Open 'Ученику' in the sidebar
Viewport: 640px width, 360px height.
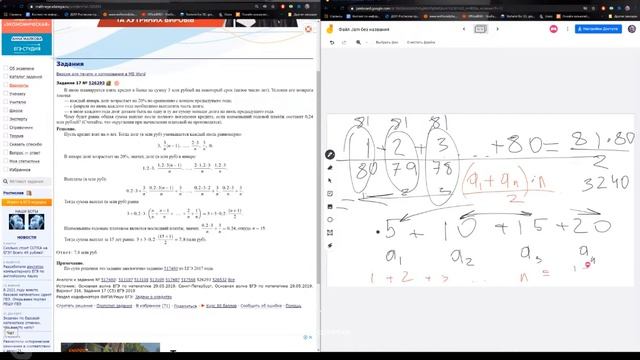[17, 94]
